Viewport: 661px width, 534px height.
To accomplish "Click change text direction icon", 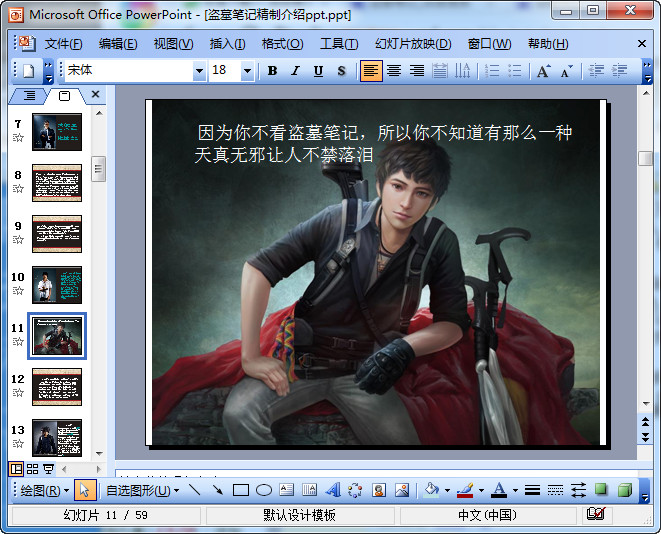I will [462, 70].
